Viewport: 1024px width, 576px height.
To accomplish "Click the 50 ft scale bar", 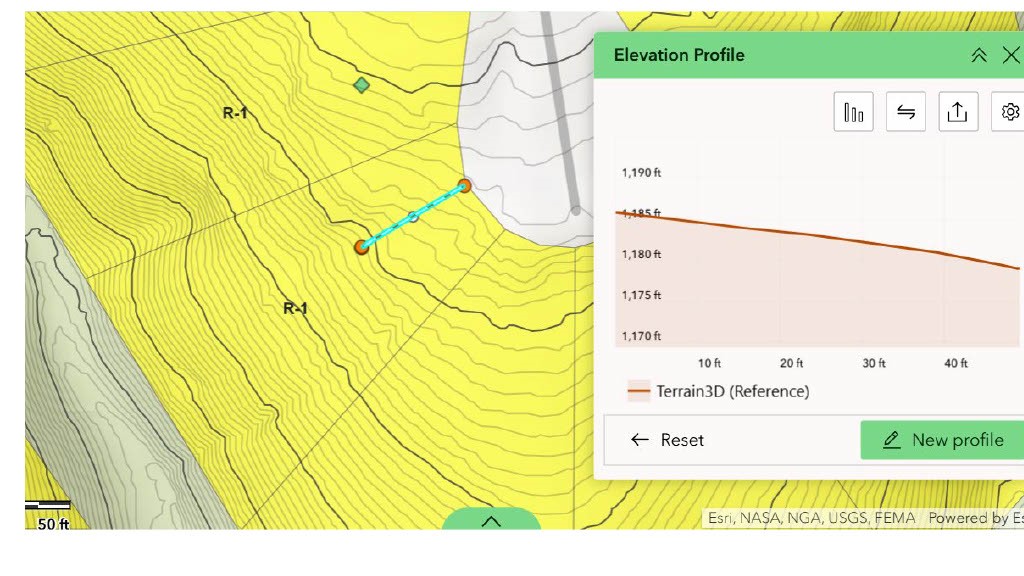I will coord(48,514).
